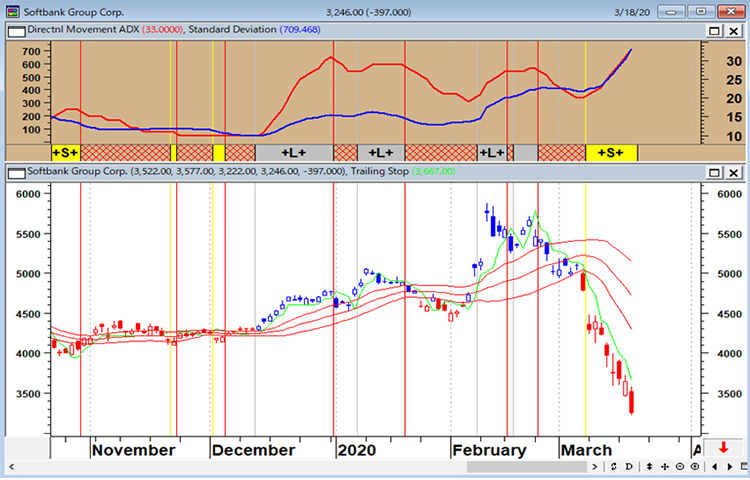
Task: Click the refresh cycle icon in bottom toolbar
Action: pyautogui.click(x=615, y=467)
